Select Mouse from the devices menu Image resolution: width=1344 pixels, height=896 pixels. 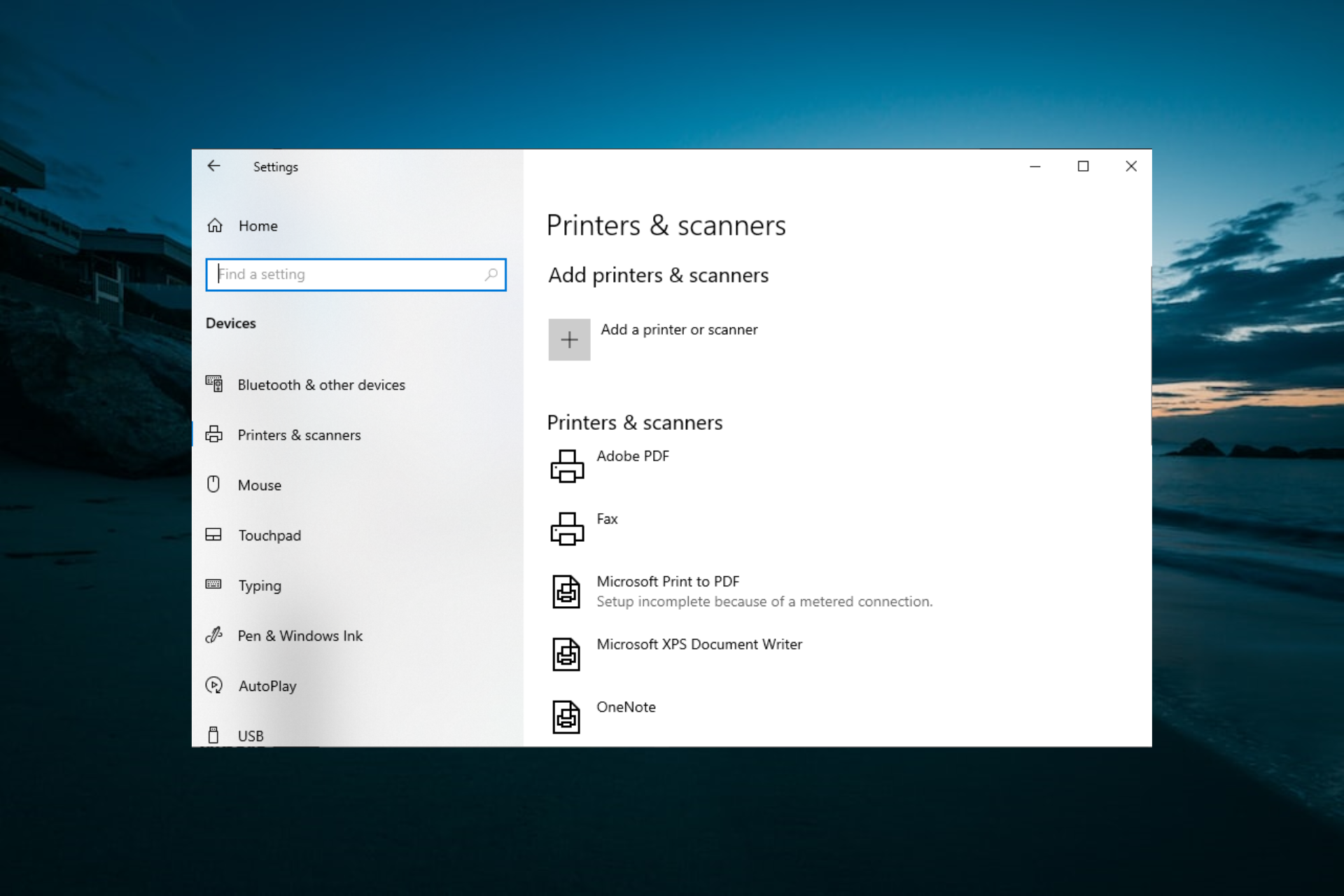[258, 484]
